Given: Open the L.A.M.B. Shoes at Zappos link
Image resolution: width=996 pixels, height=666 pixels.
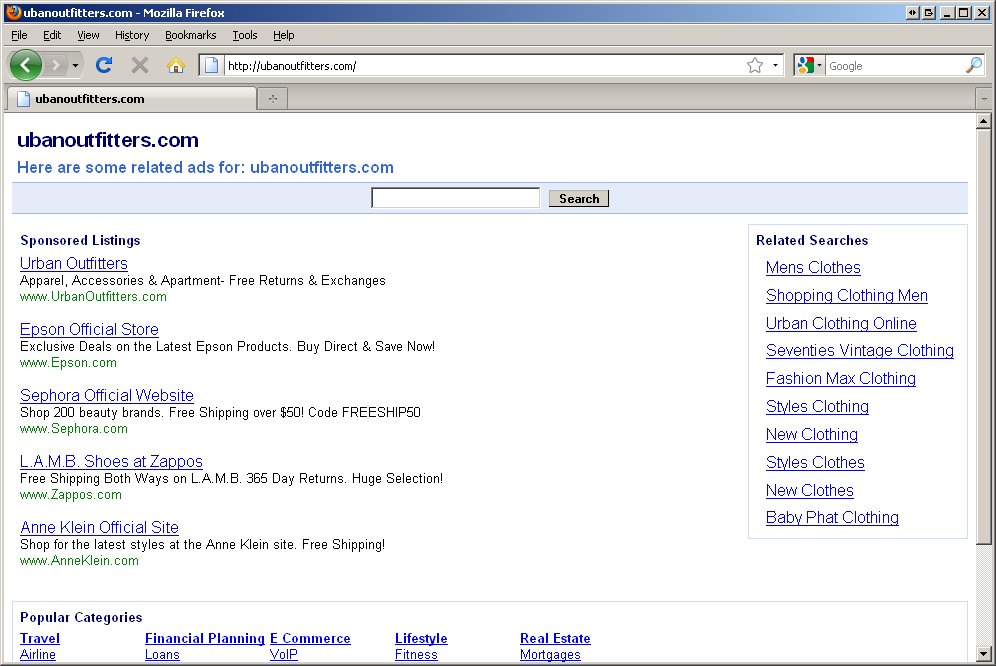Looking at the screenshot, I should tap(111, 461).
